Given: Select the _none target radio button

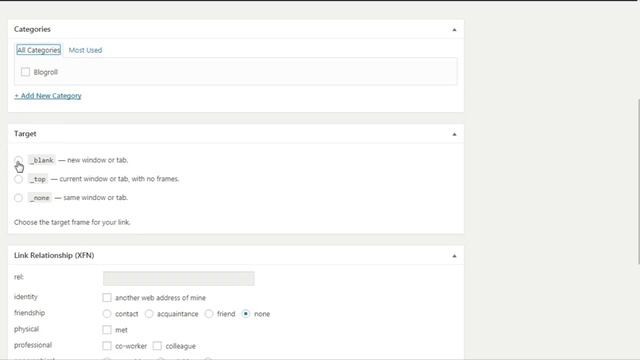Looking at the screenshot, I should click(x=18, y=198).
